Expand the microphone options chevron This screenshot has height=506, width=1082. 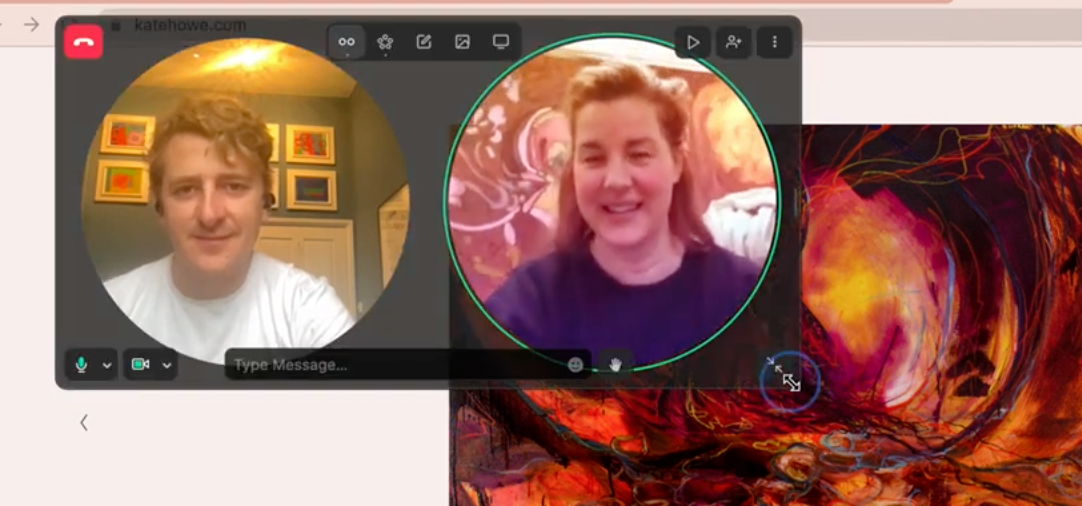pyautogui.click(x=107, y=365)
